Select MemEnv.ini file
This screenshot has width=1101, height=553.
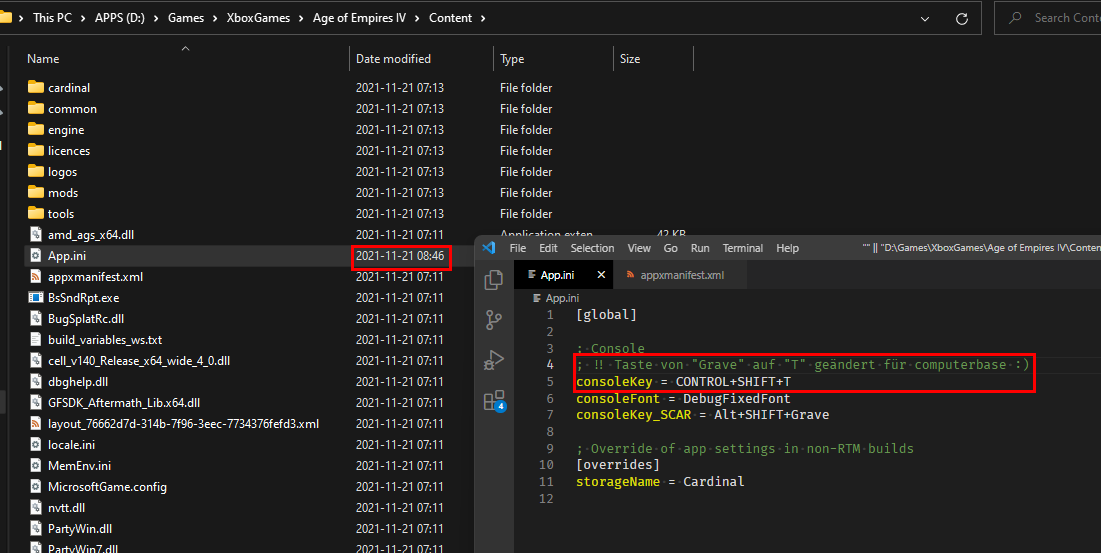click(x=79, y=466)
